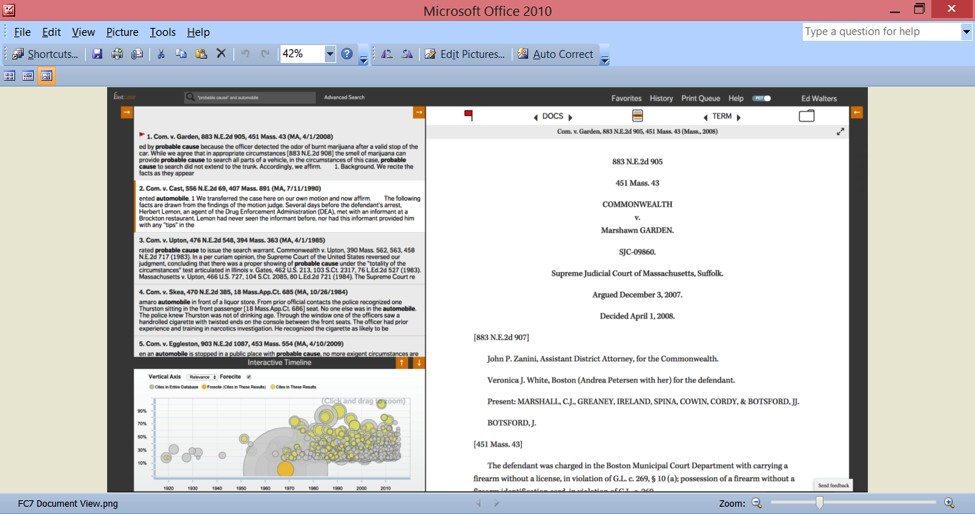Click the orange up arrow on Interactive Timeline bar
975x514 pixels.
tap(402, 362)
